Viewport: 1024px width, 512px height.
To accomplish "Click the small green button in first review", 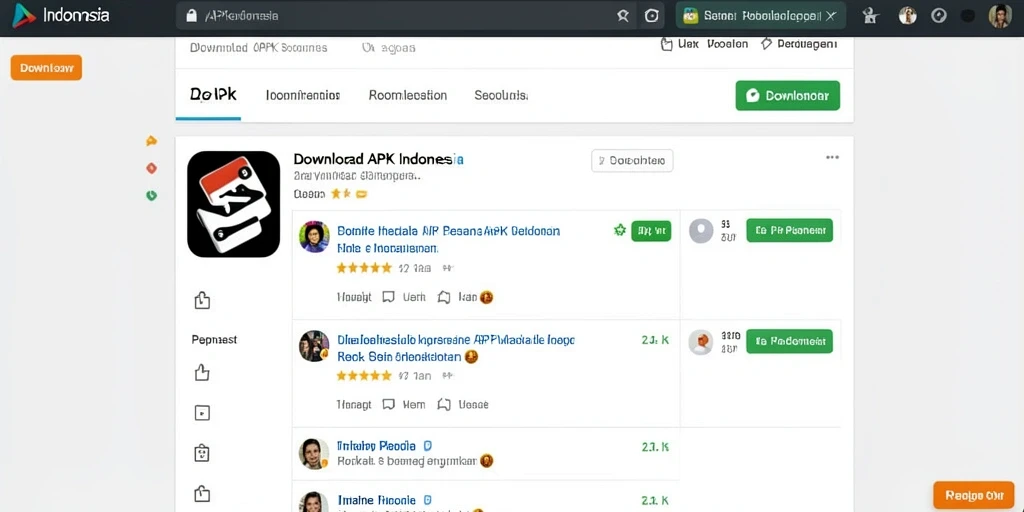I will click(651, 231).
